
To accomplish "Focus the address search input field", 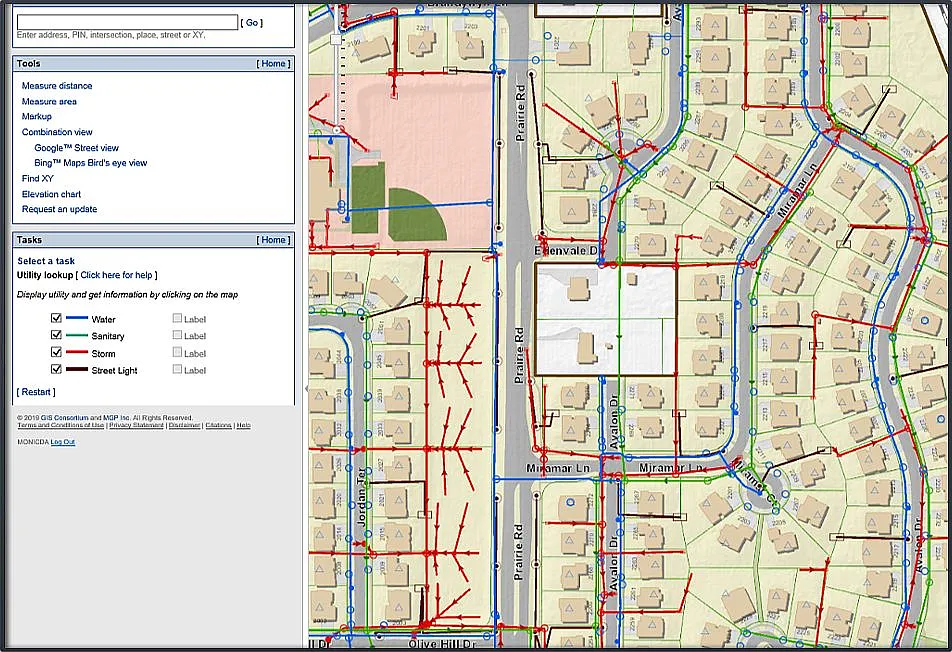I will pyautogui.click(x=127, y=22).
